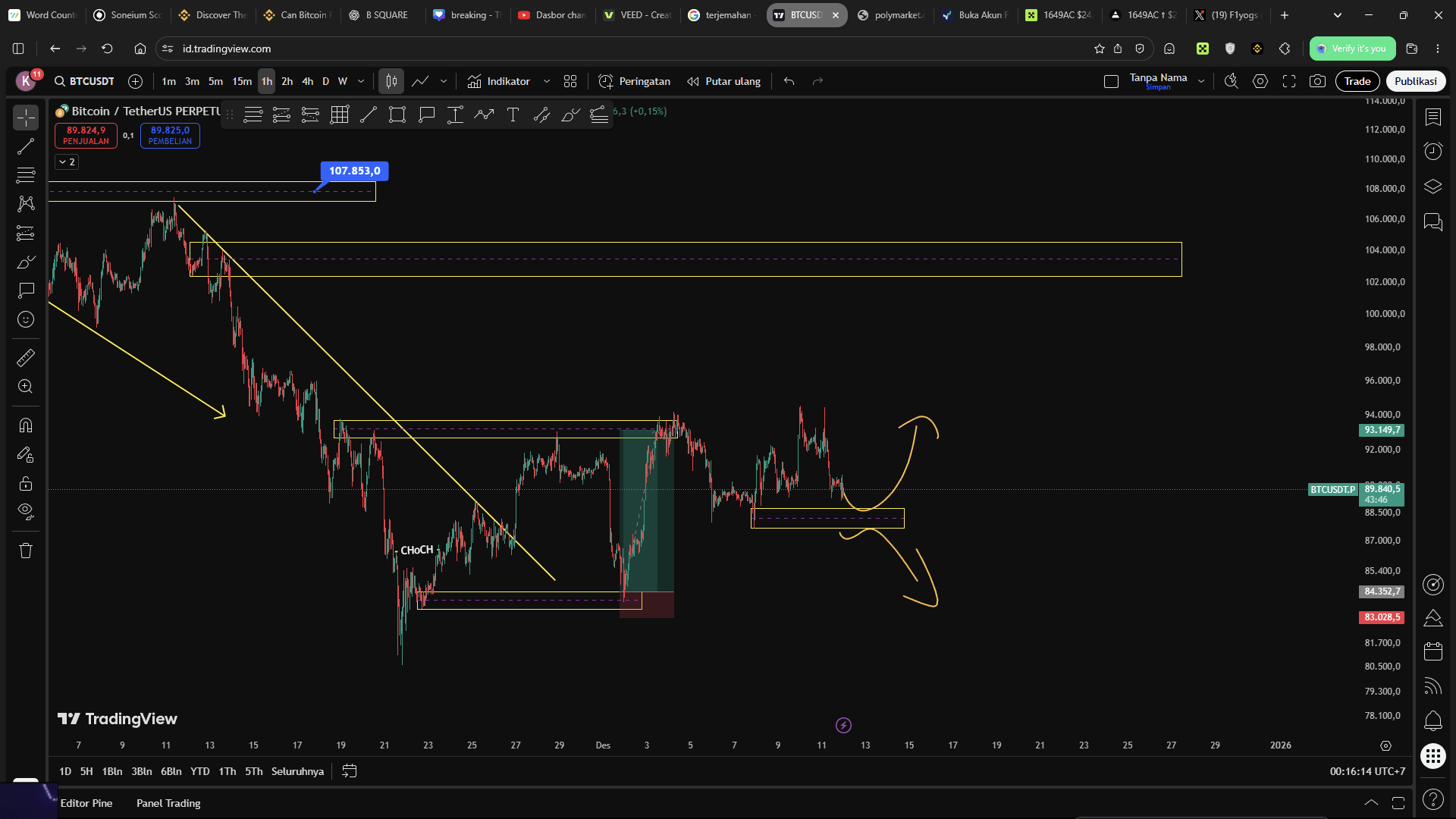Toggle hide all drawings eye icon
1456x819 pixels.
pyautogui.click(x=26, y=512)
